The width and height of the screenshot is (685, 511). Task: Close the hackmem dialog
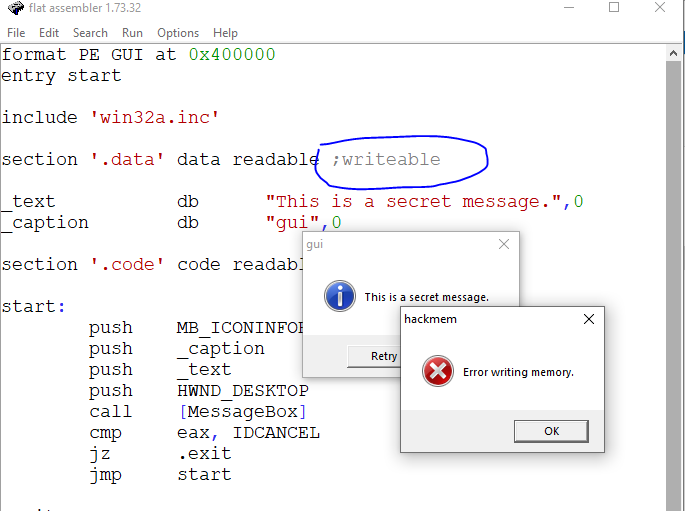click(588, 319)
